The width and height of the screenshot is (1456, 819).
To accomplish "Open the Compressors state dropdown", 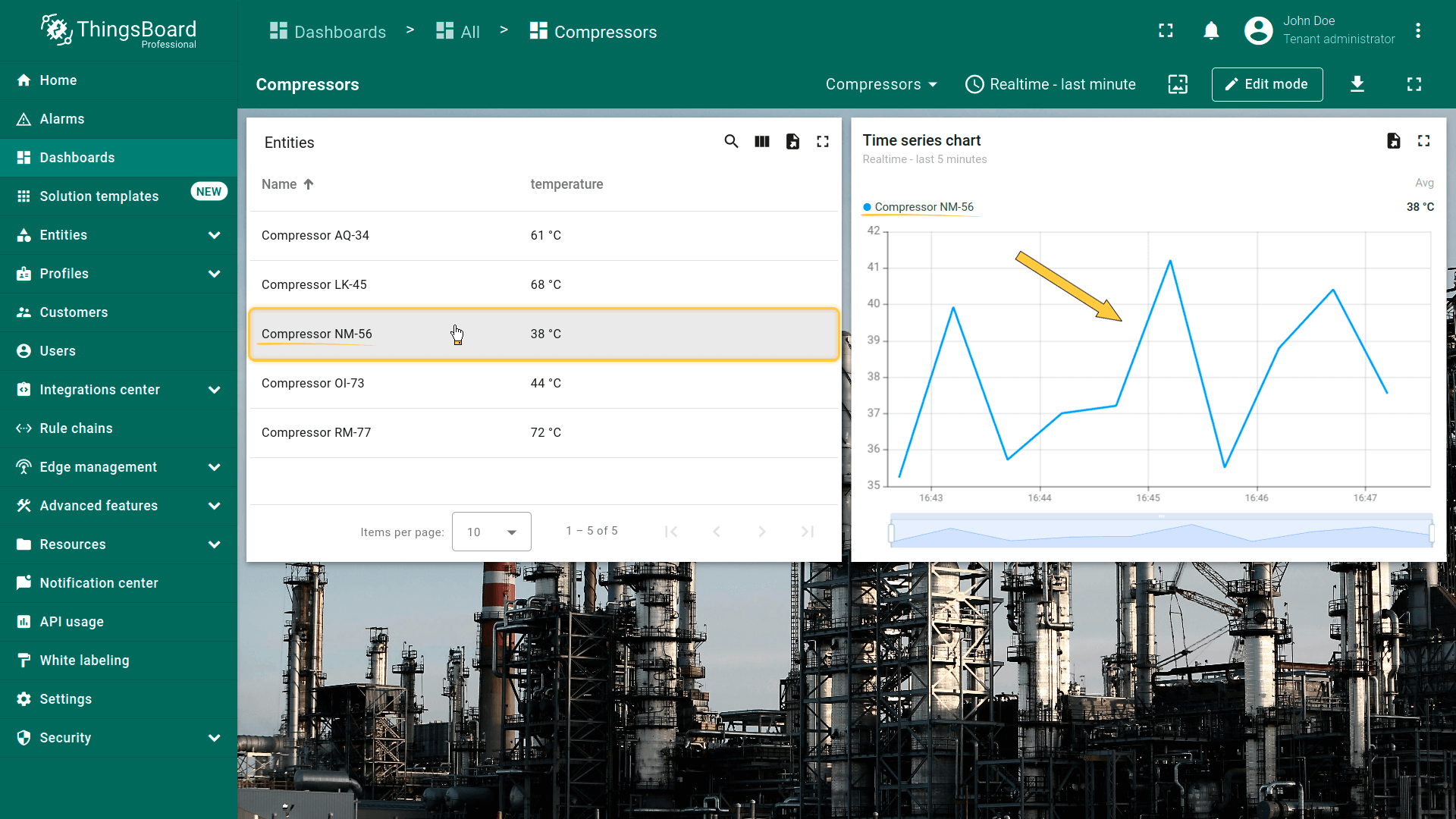I will pos(881,84).
